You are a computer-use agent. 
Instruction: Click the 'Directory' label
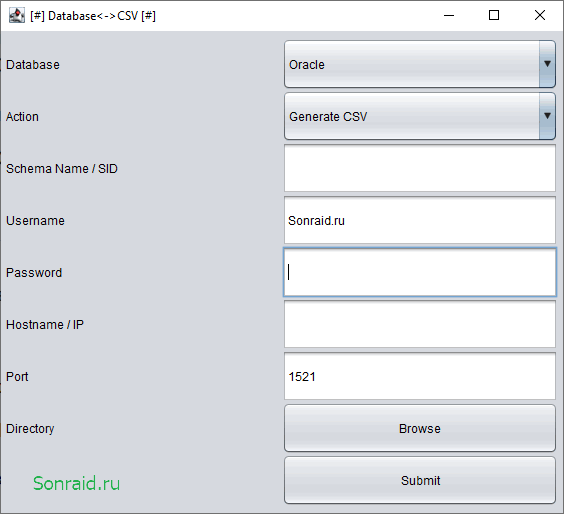click(30, 429)
